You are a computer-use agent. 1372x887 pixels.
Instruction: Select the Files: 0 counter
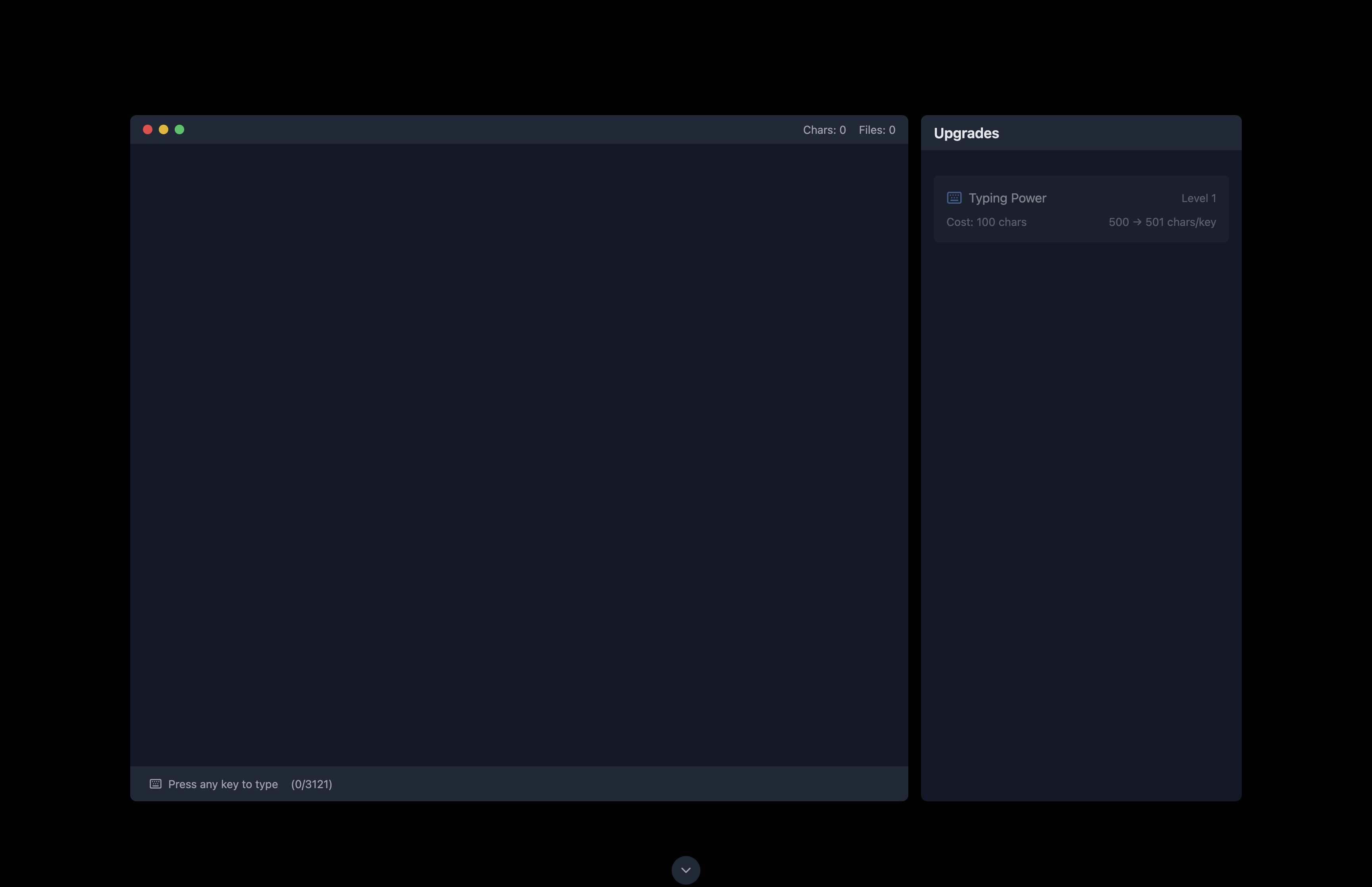click(876, 129)
